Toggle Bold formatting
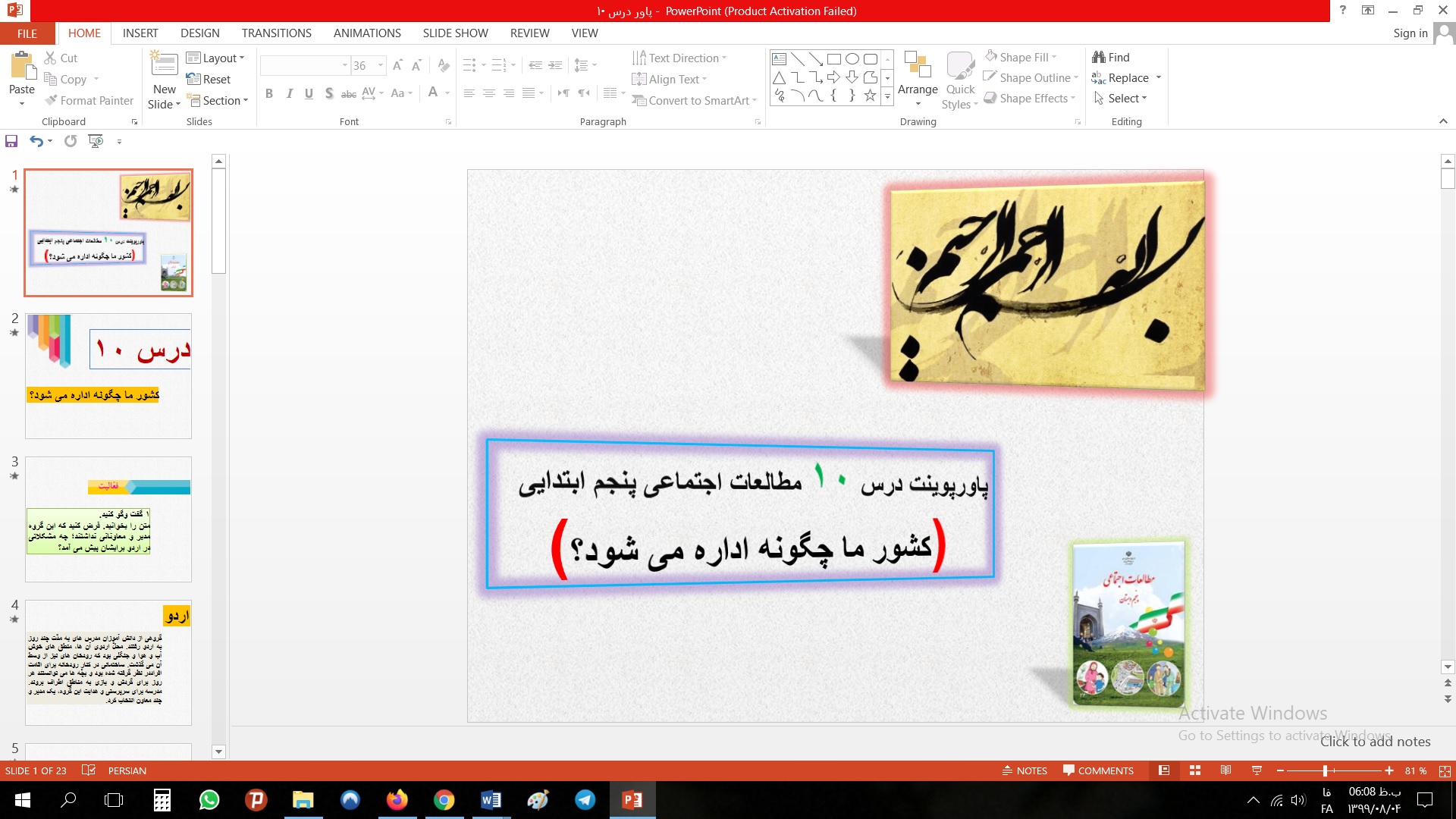The width and height of the screenshot is (1456, 819). click(x=269, y=93)
